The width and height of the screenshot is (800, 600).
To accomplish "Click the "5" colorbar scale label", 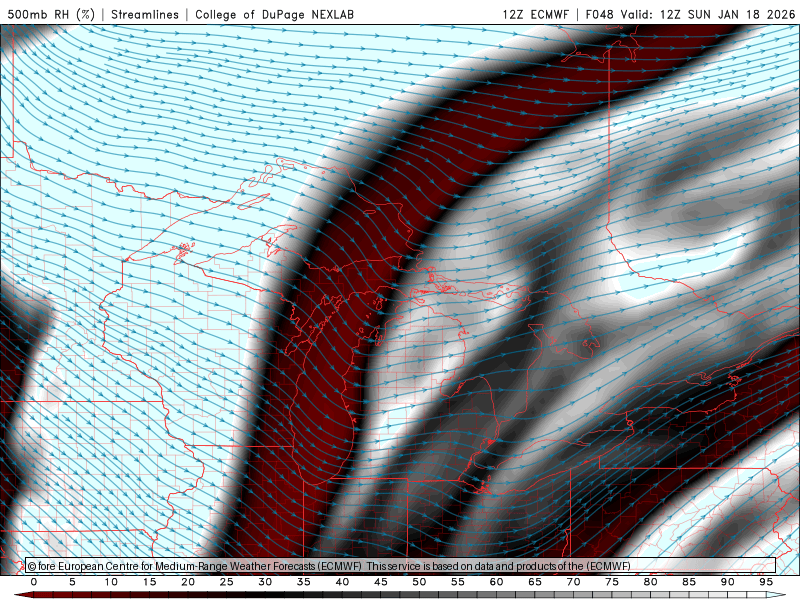I will 72,582.
